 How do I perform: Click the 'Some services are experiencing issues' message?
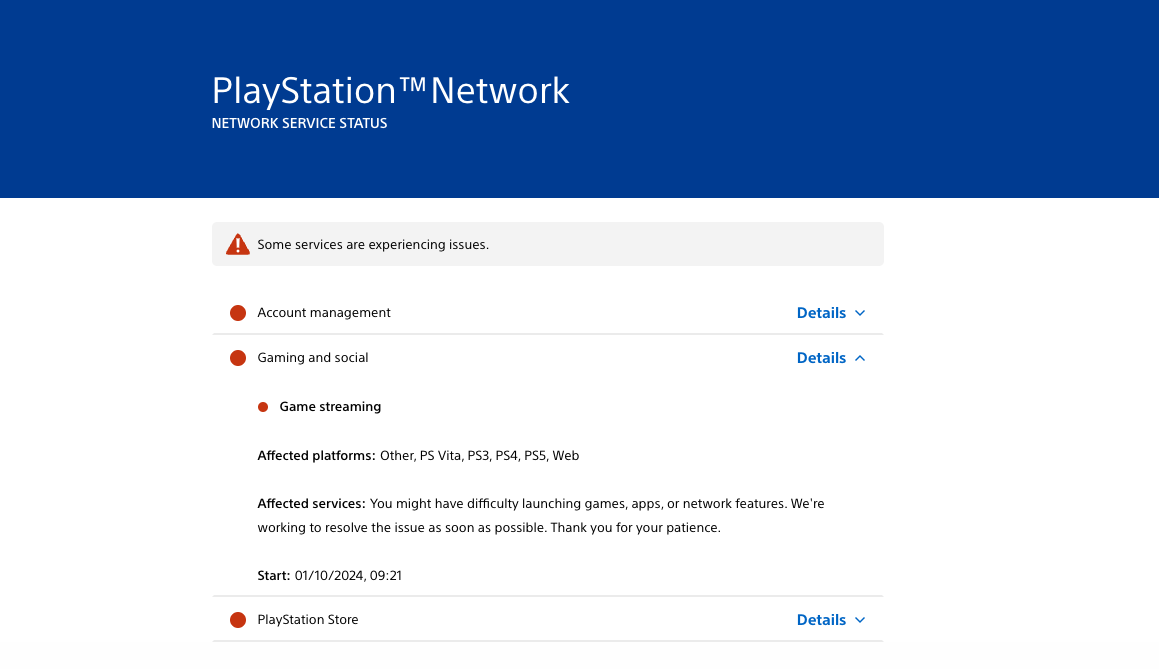(x=373, y=244)
